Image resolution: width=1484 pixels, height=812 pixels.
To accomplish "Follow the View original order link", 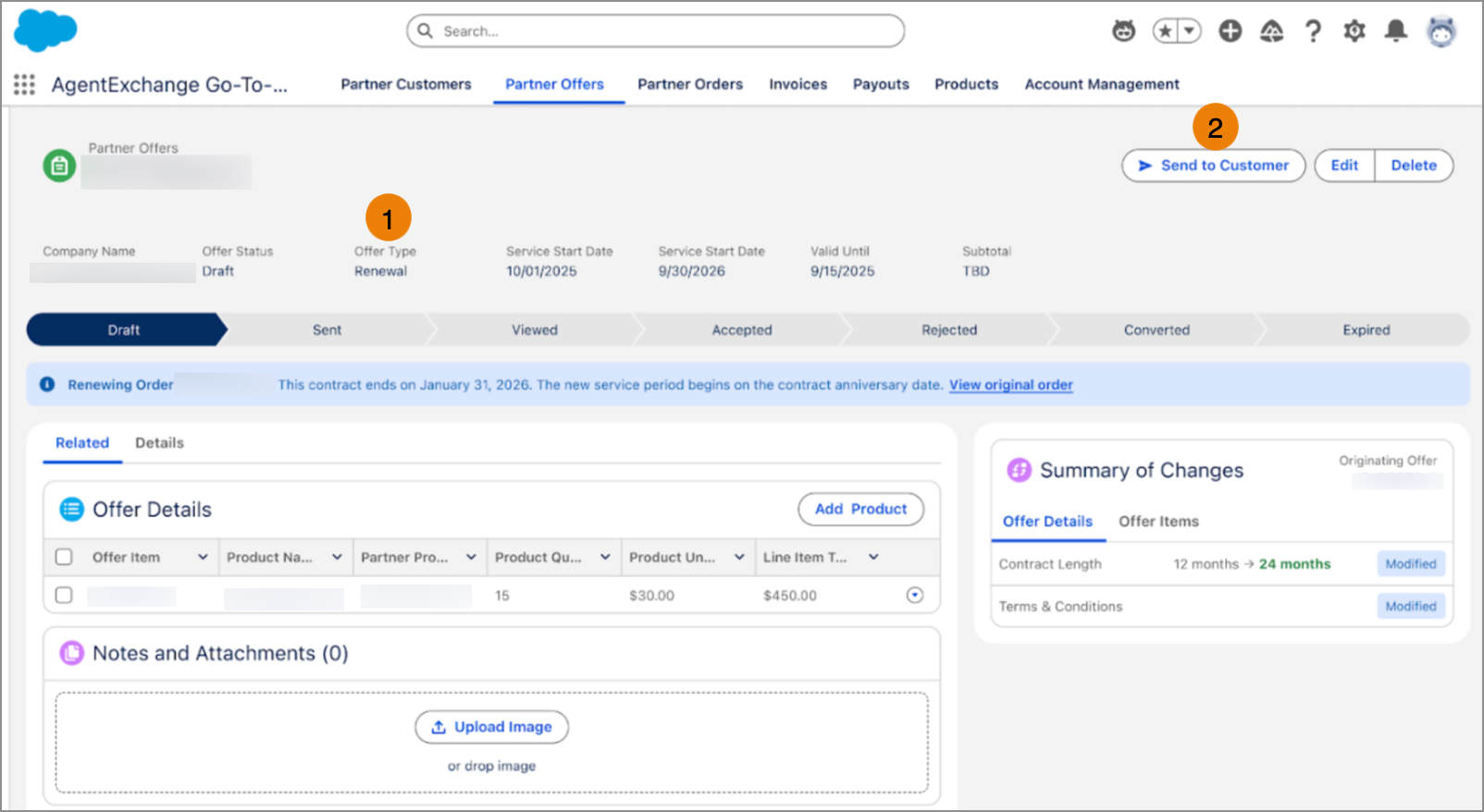I will pyautogui.click(x=1011, y=385).
